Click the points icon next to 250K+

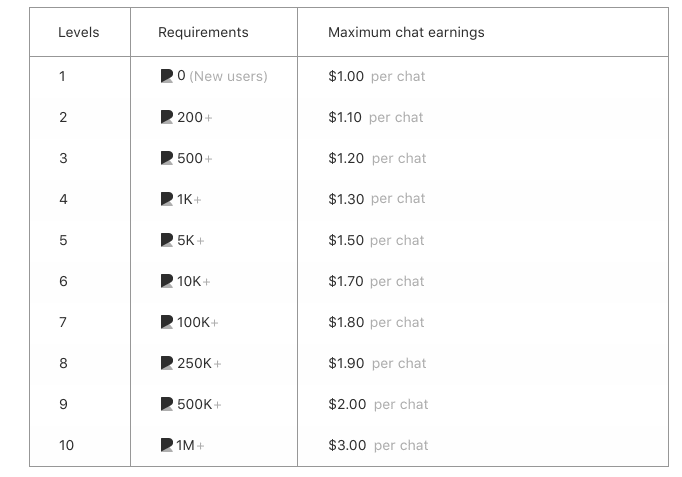(167, 363)
